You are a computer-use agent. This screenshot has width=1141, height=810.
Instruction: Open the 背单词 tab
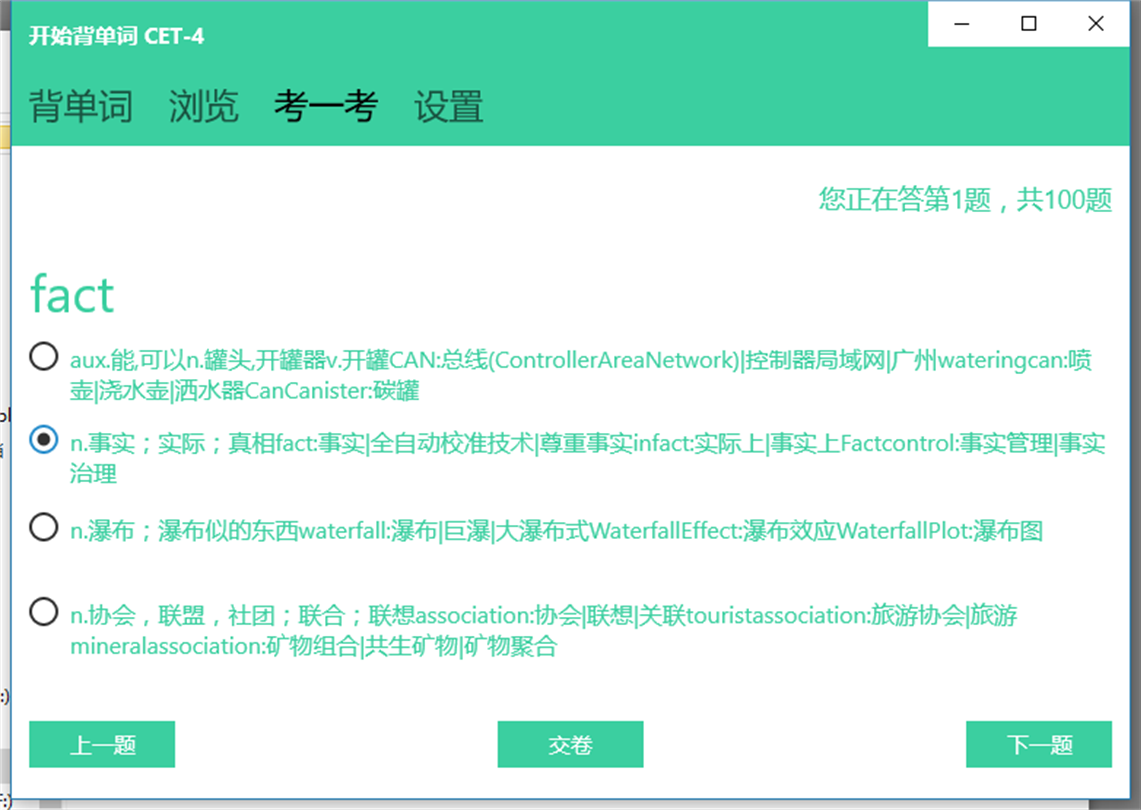(81, 106)
